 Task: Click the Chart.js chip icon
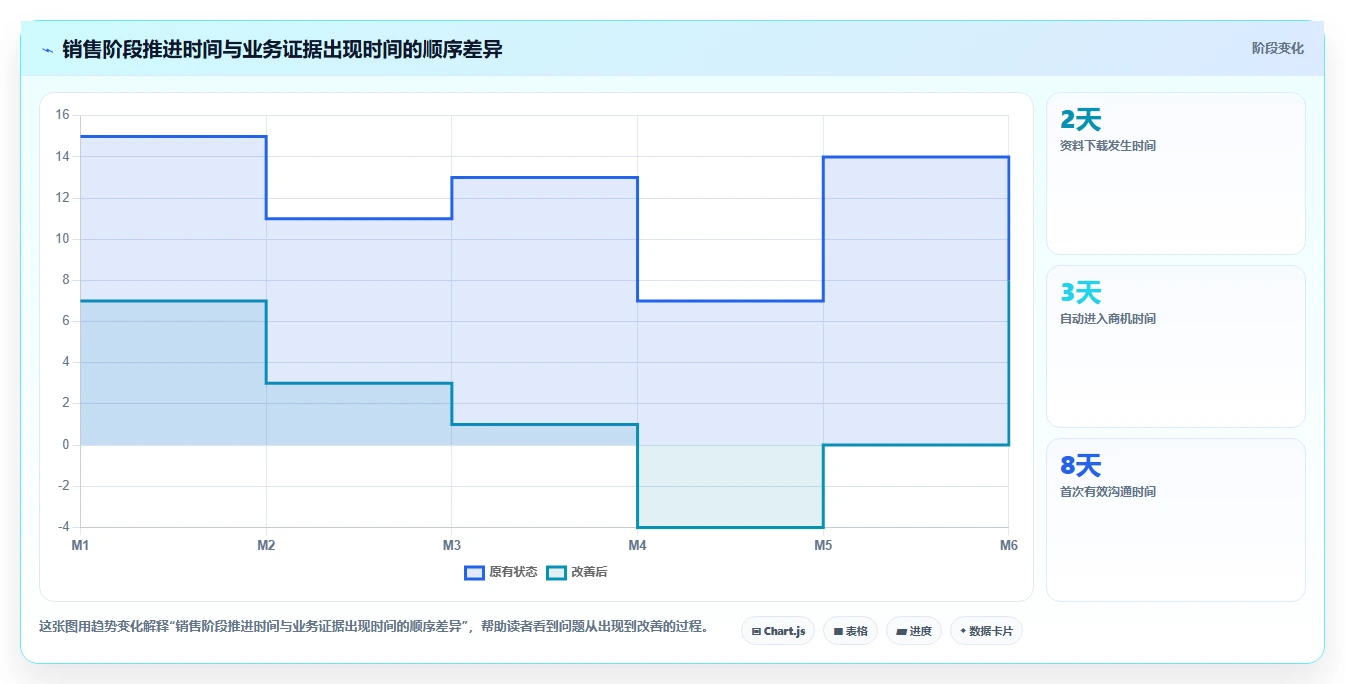pyautogui.click(x=756, y=632)
